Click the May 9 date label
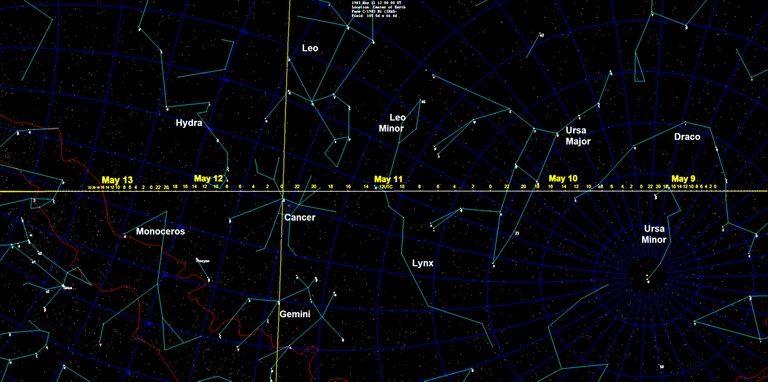The width and height of the screenshot is (768, 382). click(x=683, y=178)
